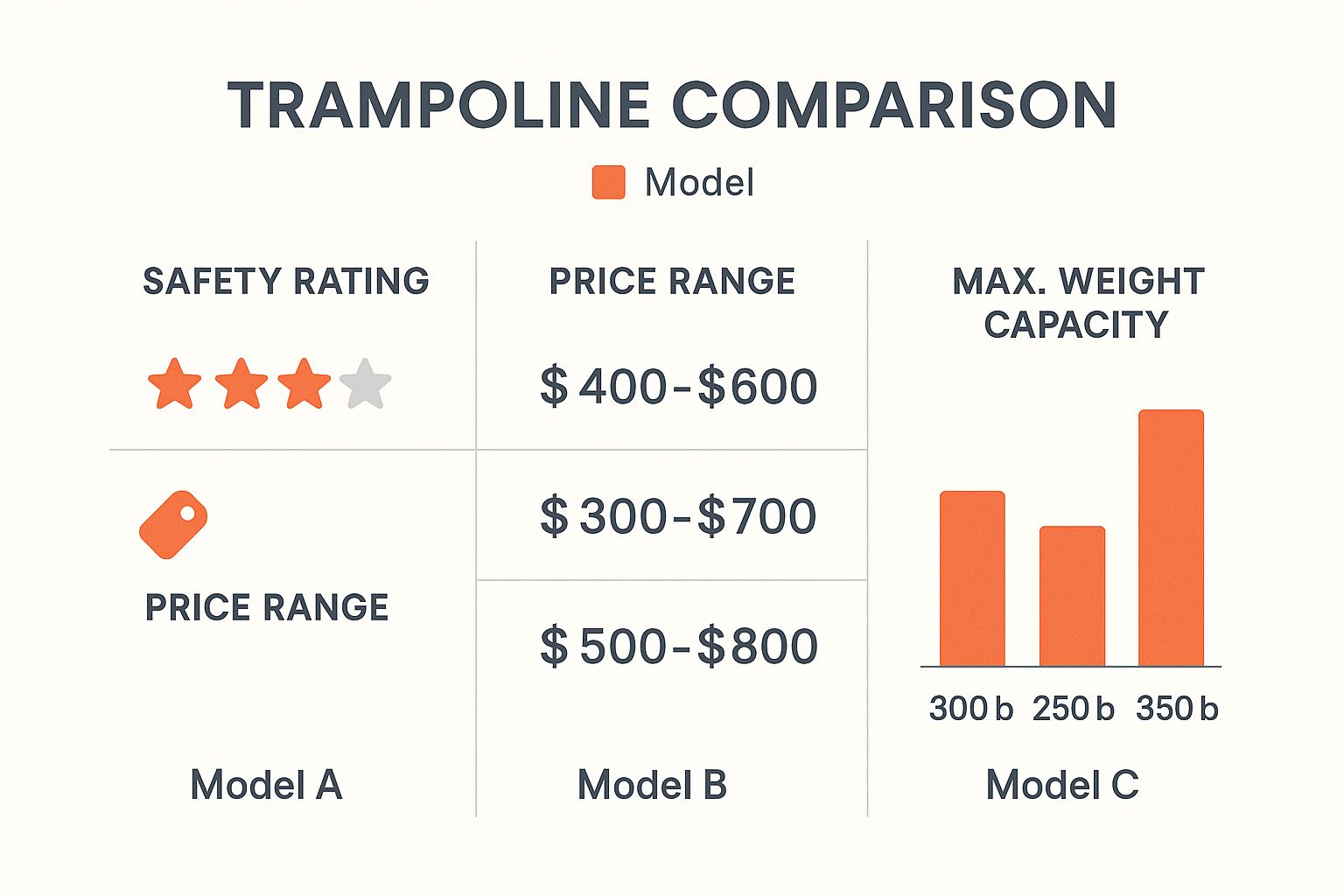Click the Price Range heading above prices

pyautogui.click(x=672, y=282)
